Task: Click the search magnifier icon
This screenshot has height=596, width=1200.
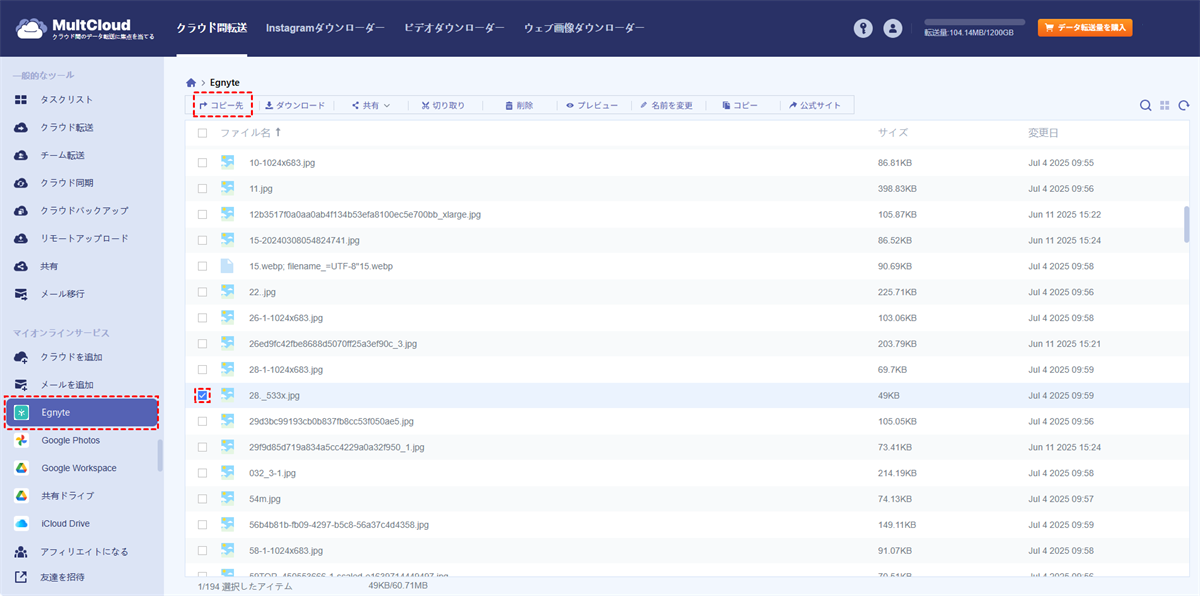Action: point(1146,105)
